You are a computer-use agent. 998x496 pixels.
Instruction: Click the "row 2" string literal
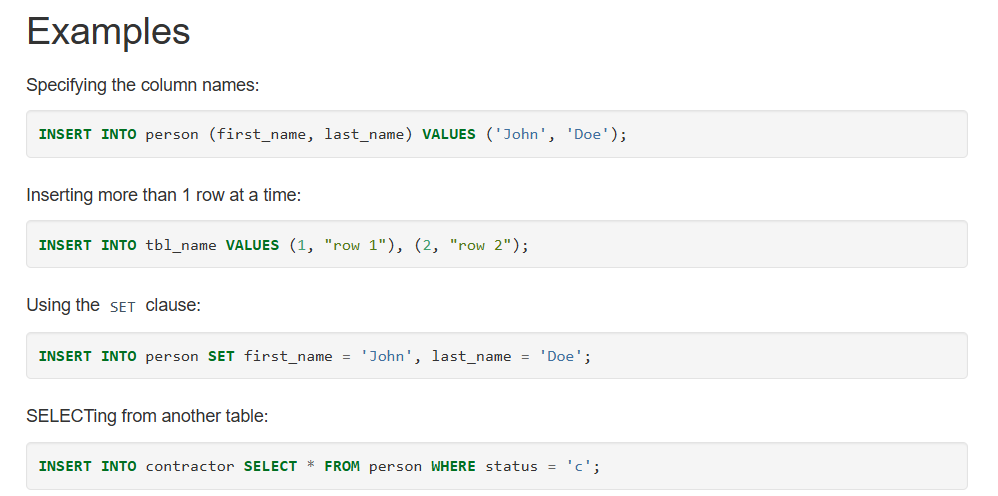click(x=480, y=245)
